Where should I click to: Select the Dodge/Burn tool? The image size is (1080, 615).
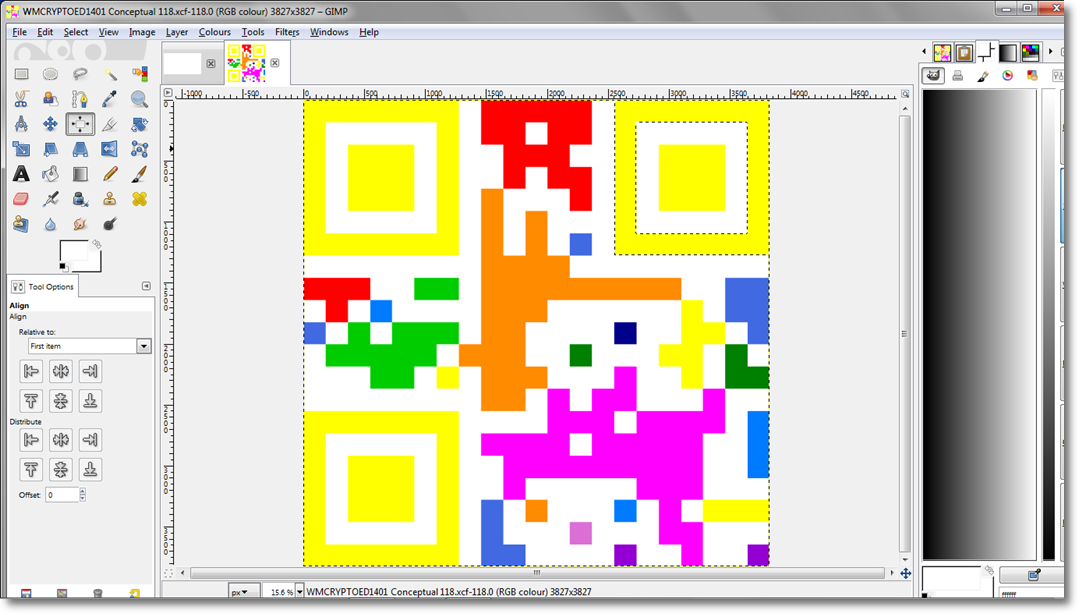[x=110, y=224]
